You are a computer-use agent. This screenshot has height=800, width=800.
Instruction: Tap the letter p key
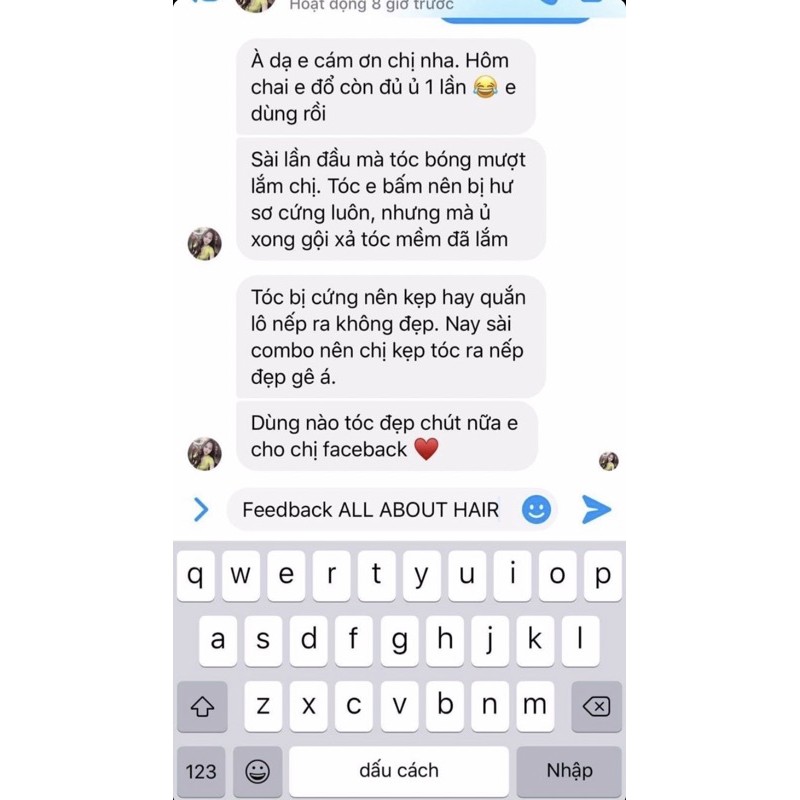tap(603, 576)
